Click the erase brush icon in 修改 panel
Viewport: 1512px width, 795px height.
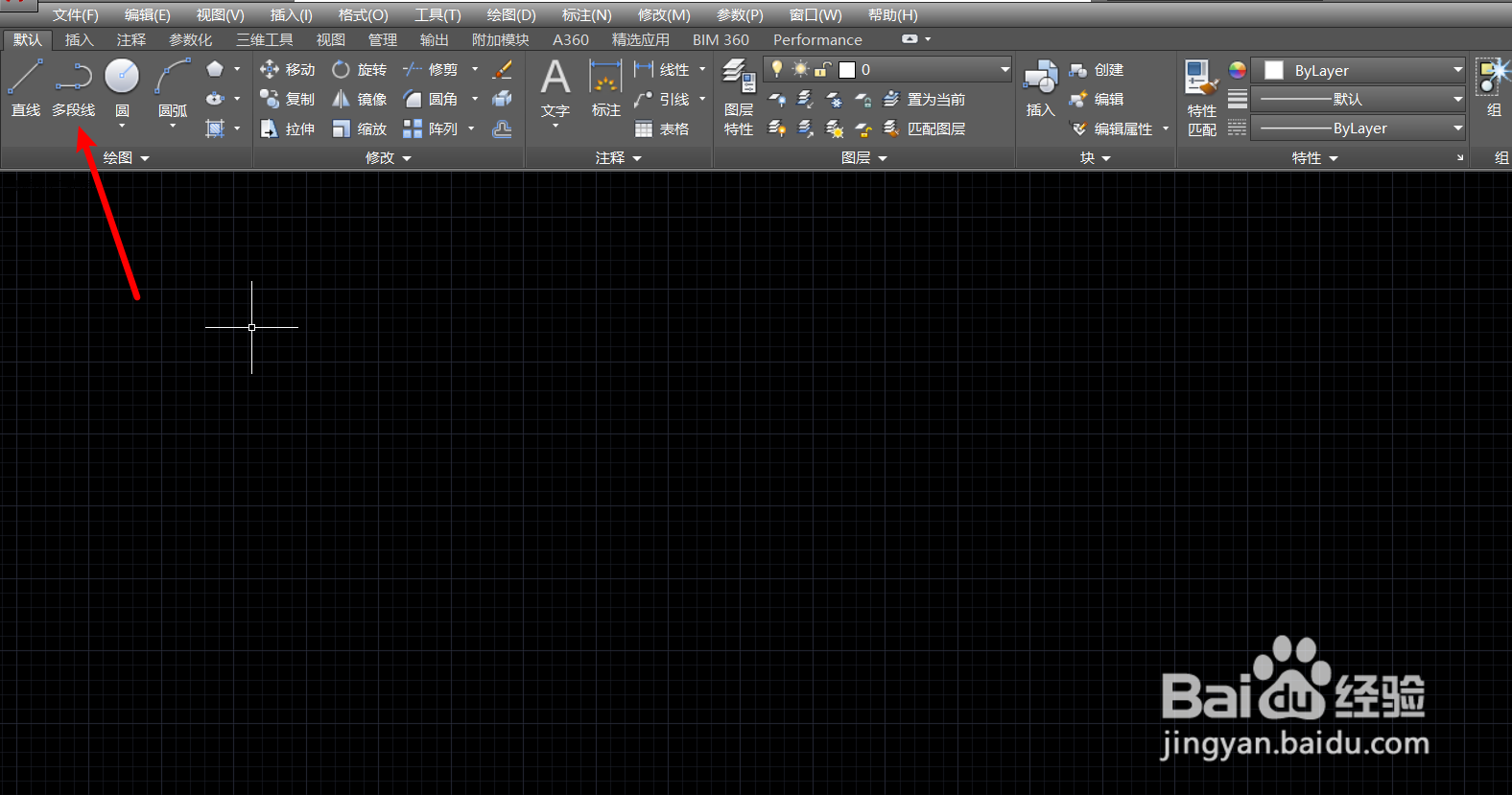[x=502, y=69]
